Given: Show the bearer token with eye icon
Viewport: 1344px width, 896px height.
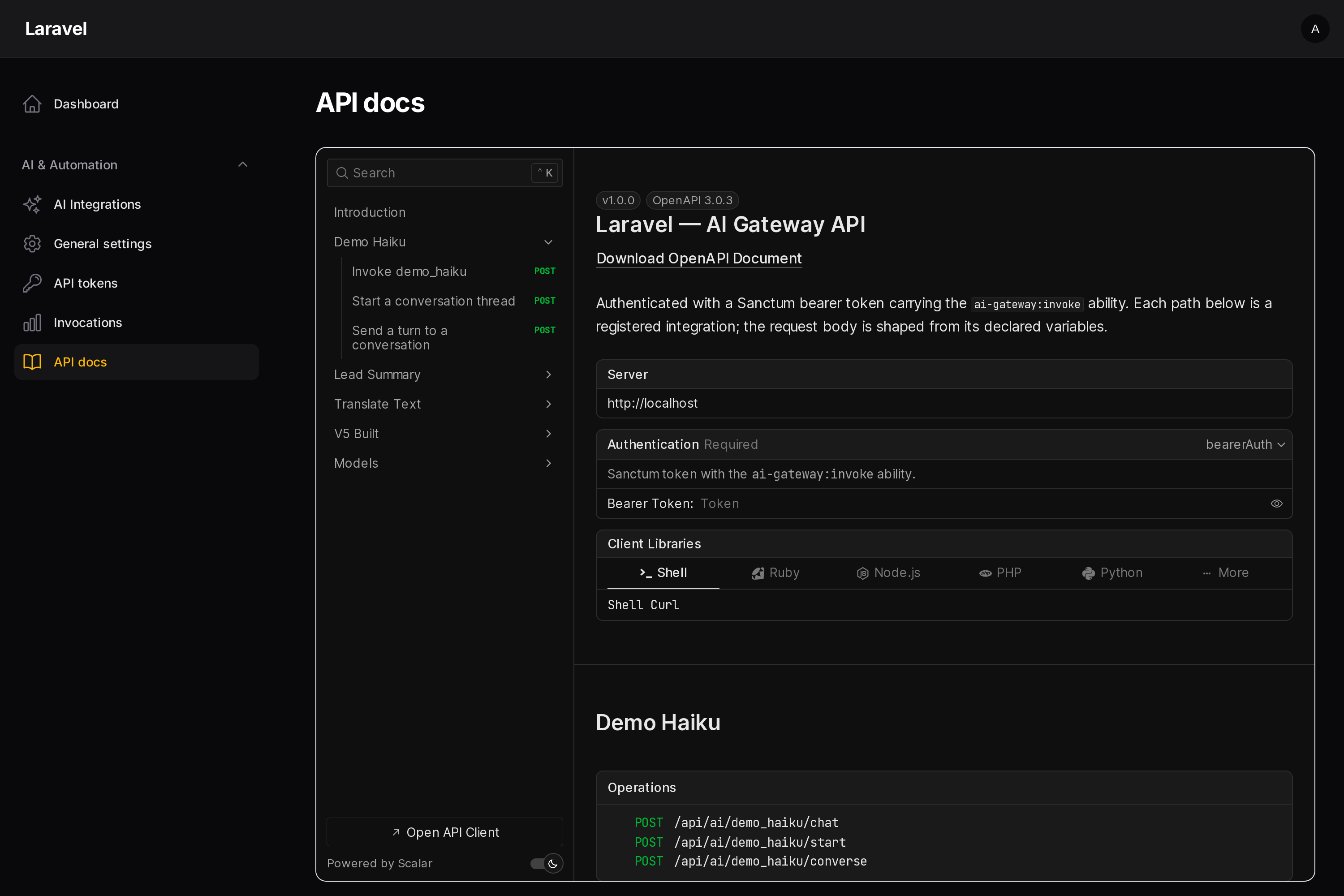Looking at the screenshot, I should (x=1276, y=504).
